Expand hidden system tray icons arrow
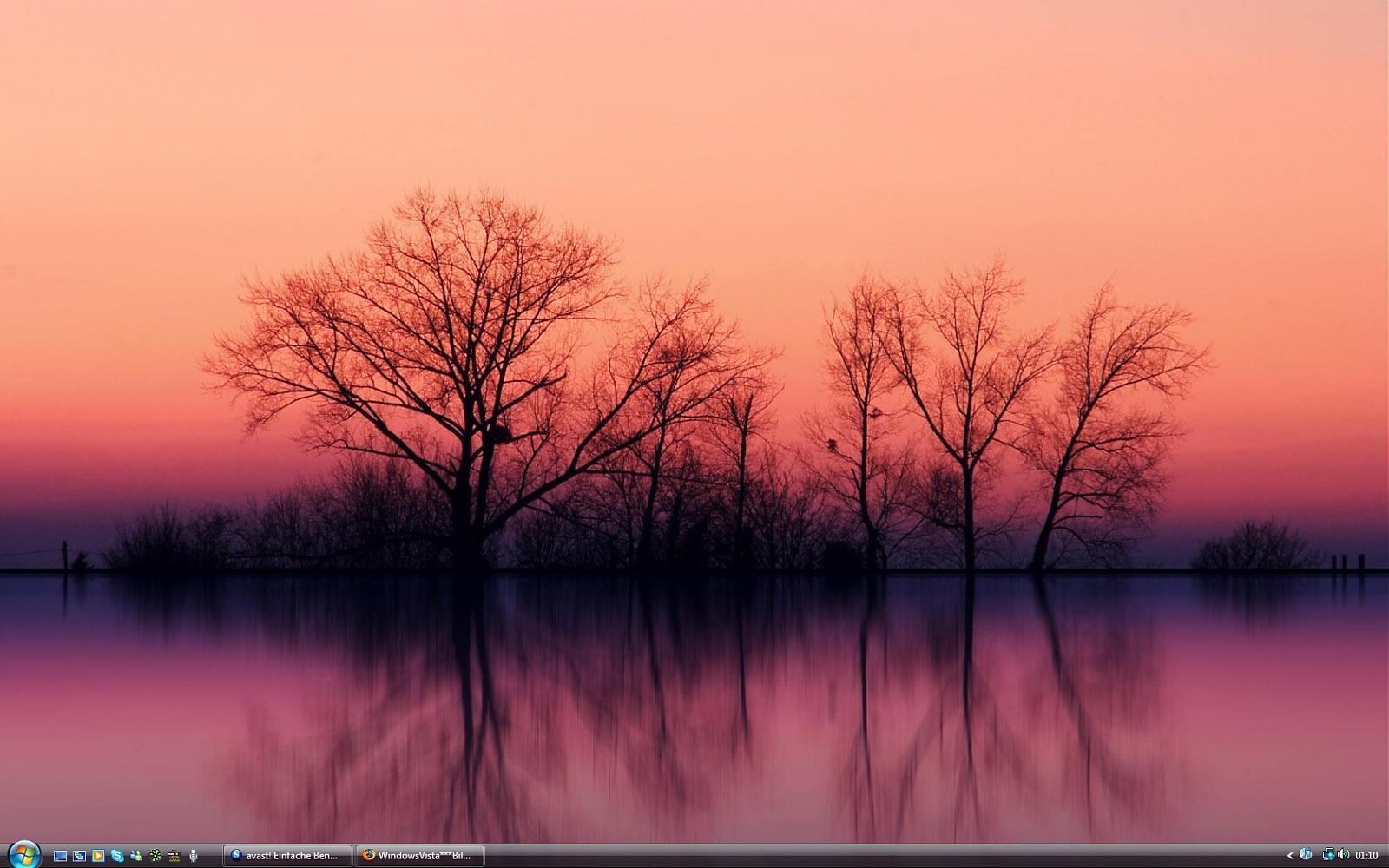Screen dimensions: 1389x868 coord(1290,856)
